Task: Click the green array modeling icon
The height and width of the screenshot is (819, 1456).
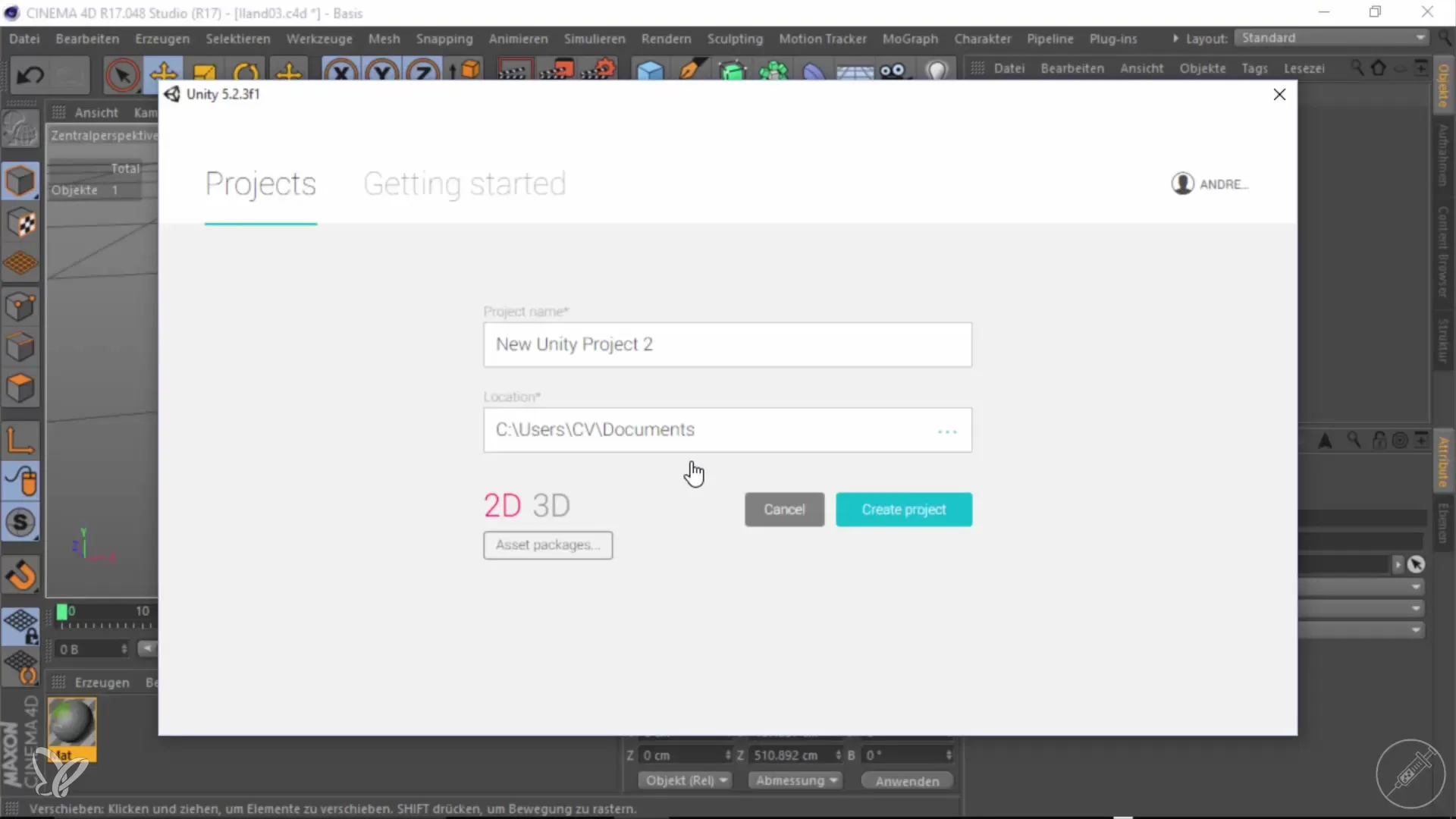Action: click(x=773, y=72)
